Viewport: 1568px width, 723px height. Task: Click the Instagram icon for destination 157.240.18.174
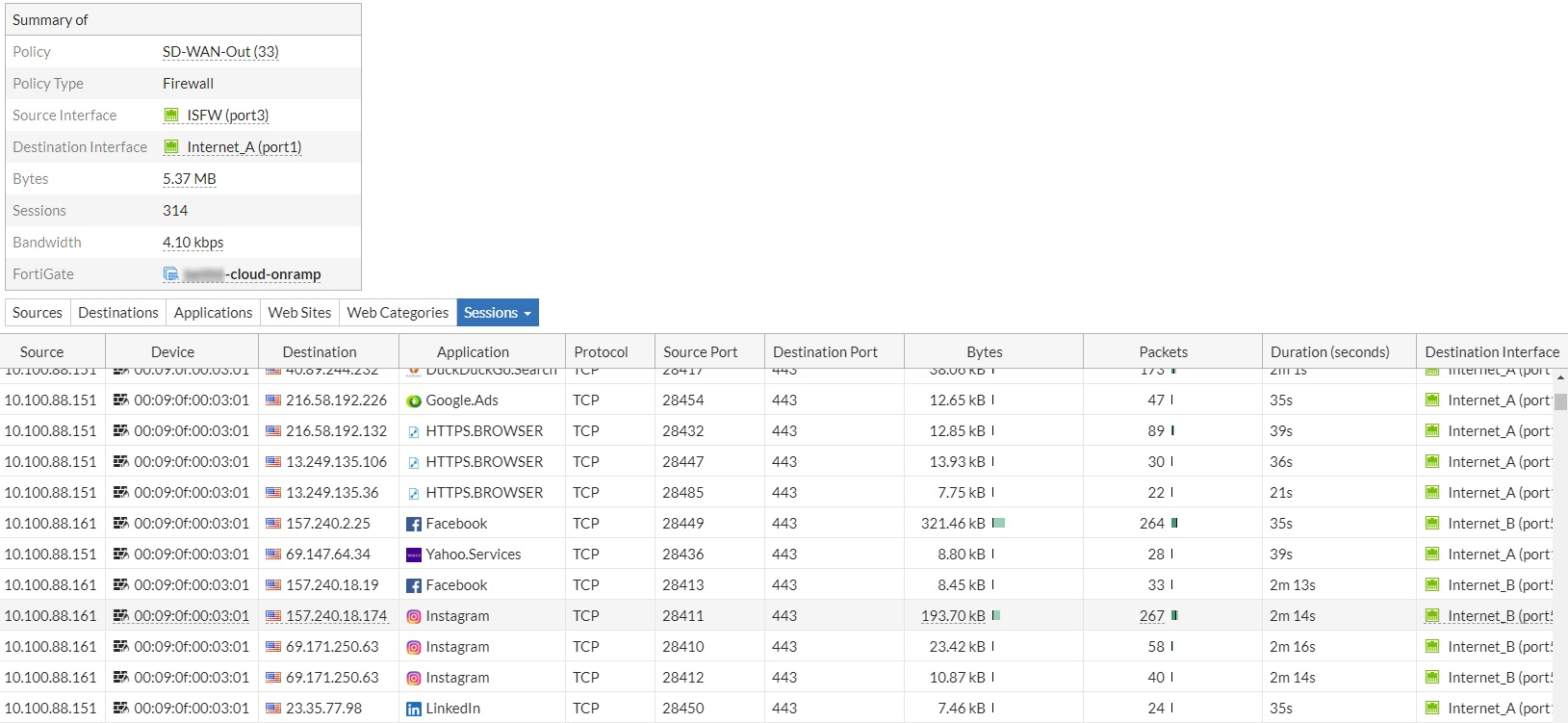point(414,616)
